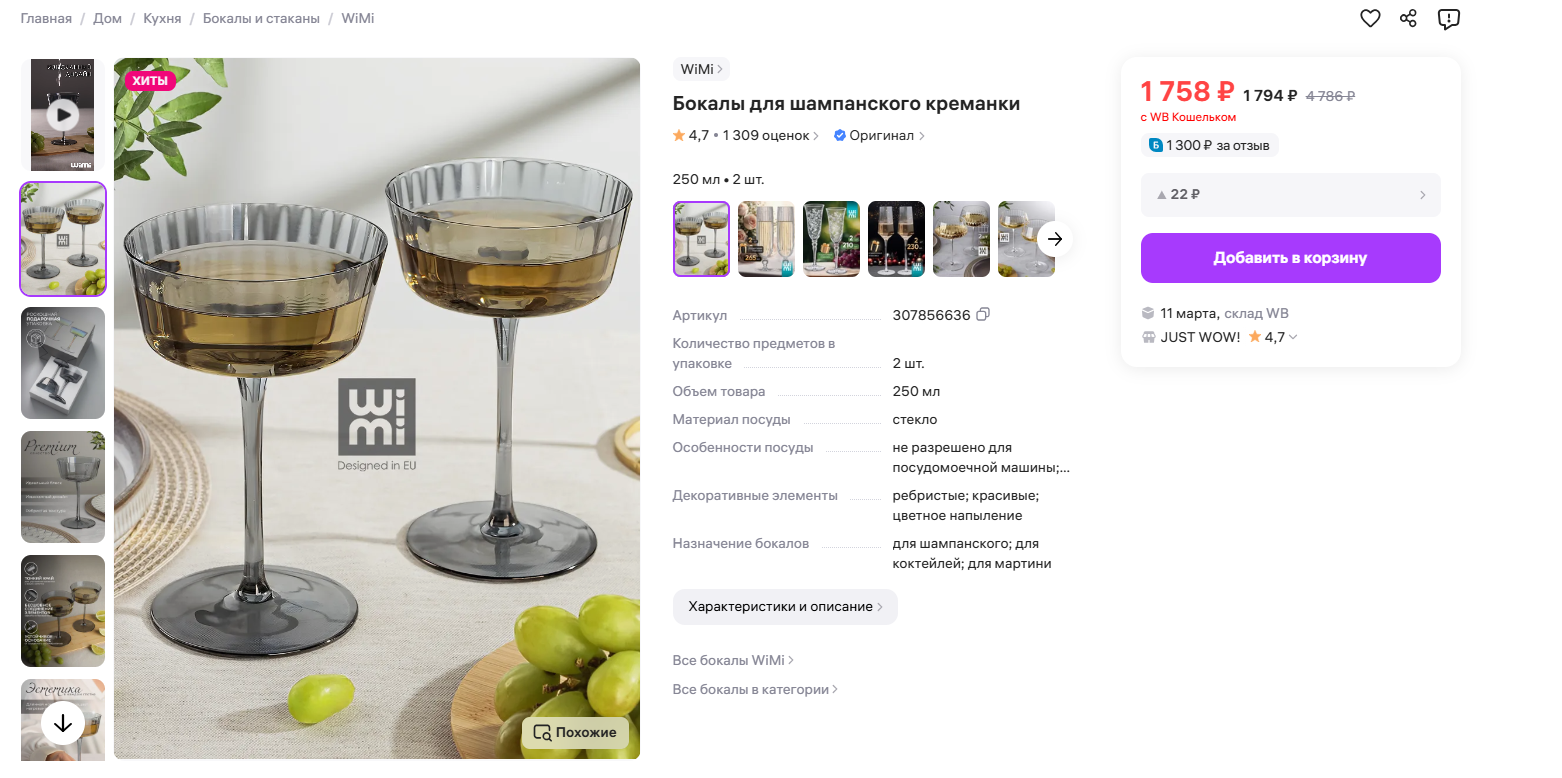The height and width of the screenshot is (778, 1562).
Task: Show next product variants with right arrow
Action: coord(1054,239)
